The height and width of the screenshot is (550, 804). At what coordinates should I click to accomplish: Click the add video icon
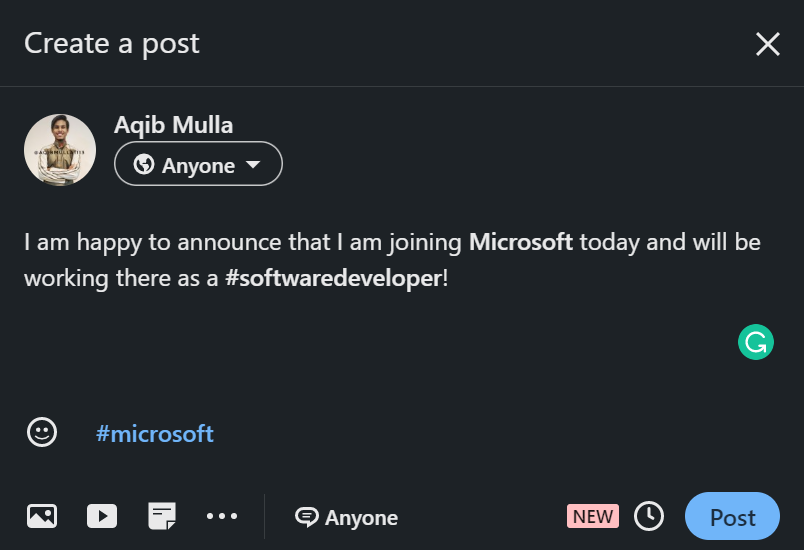101,516
